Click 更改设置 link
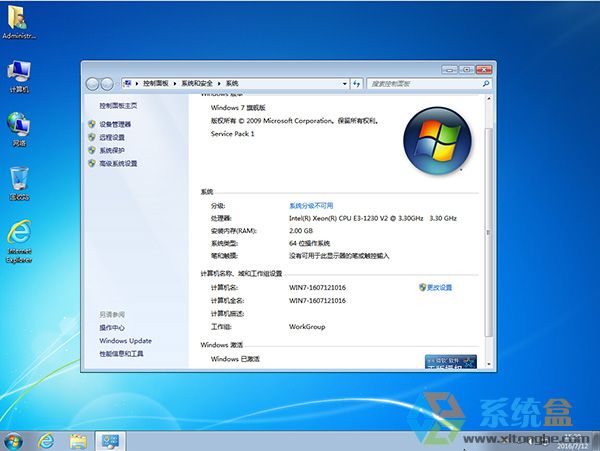The image size is (600, 451). tap(439, 287)
